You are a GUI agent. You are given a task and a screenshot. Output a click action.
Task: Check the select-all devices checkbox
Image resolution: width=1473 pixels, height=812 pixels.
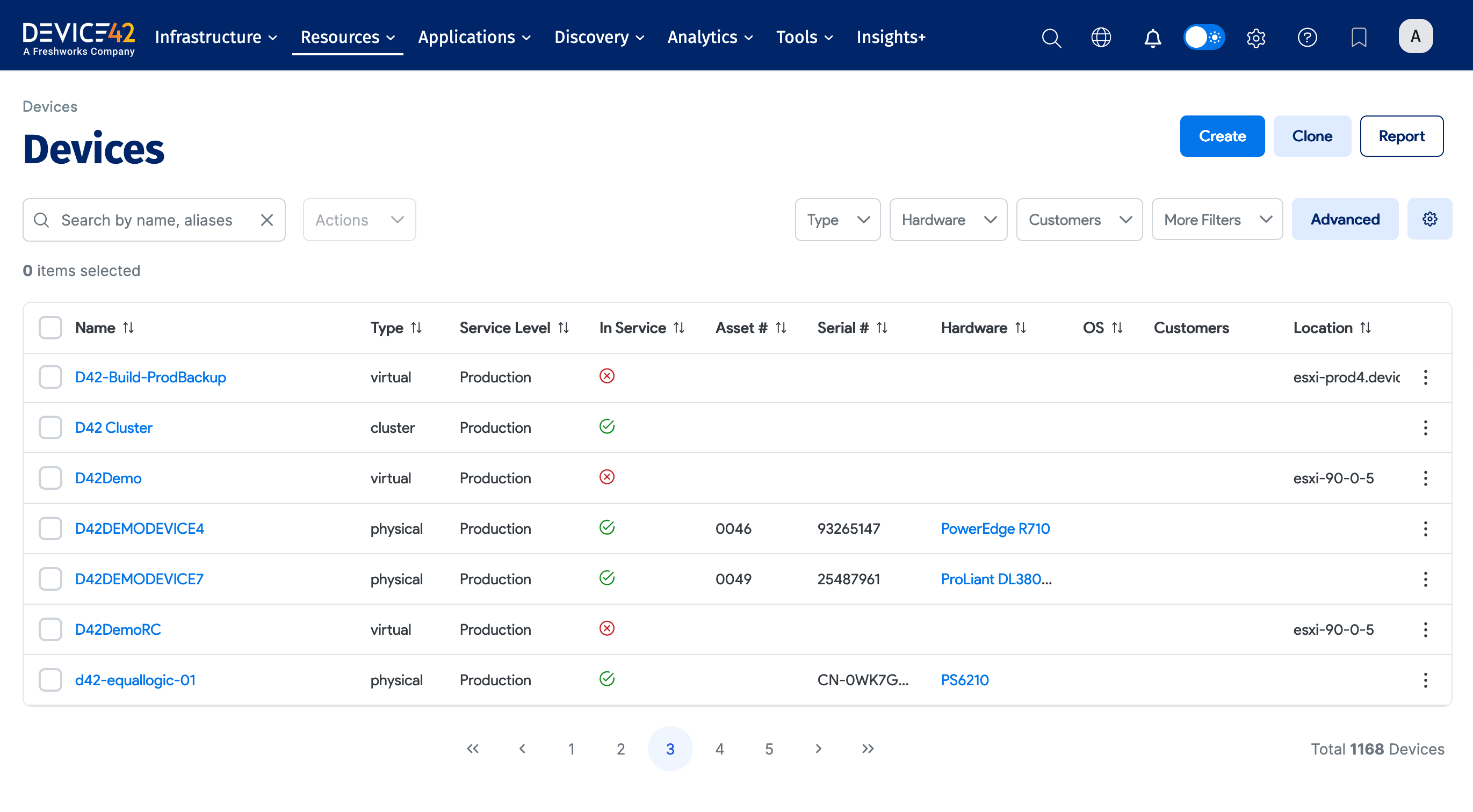click(50, 327)
